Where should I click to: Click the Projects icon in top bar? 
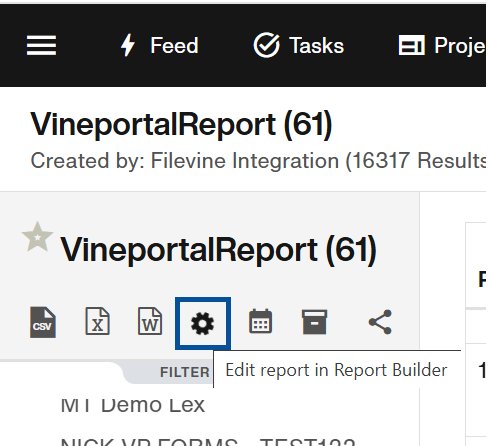(x=412, y=45)
